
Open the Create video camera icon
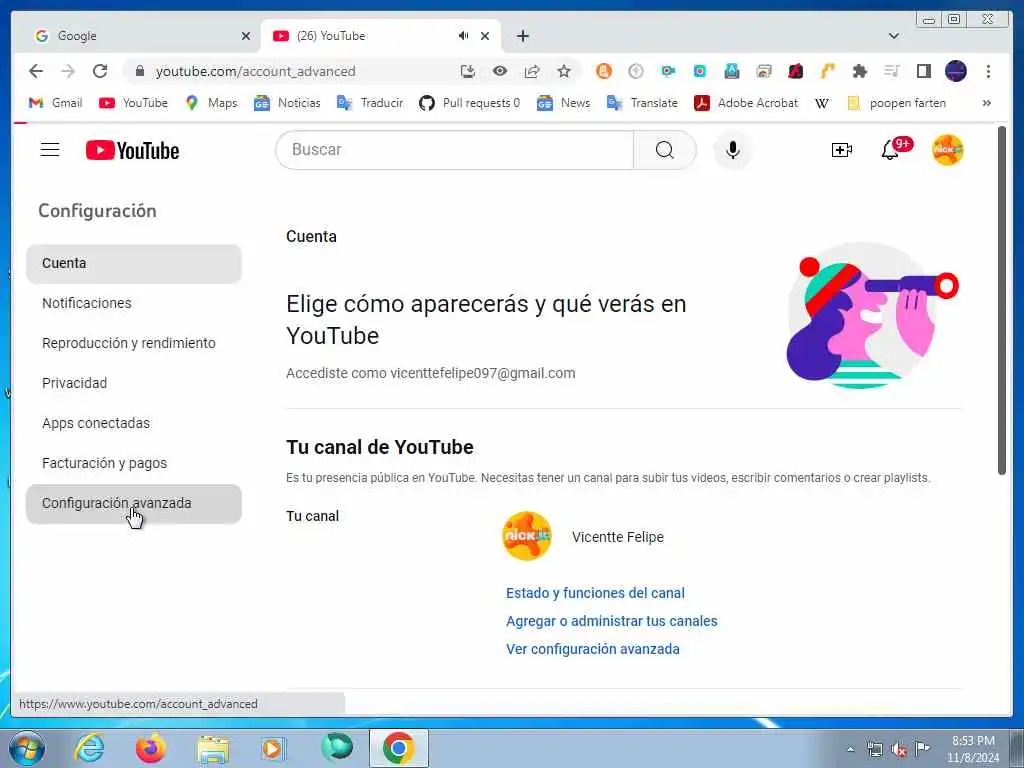click(x=842, y=150)
